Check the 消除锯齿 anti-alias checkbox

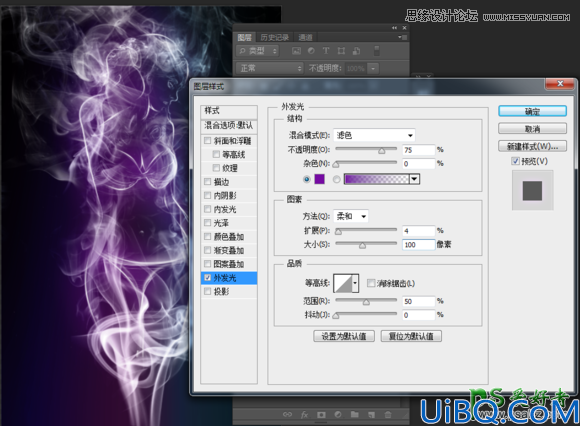coord(371,283)
